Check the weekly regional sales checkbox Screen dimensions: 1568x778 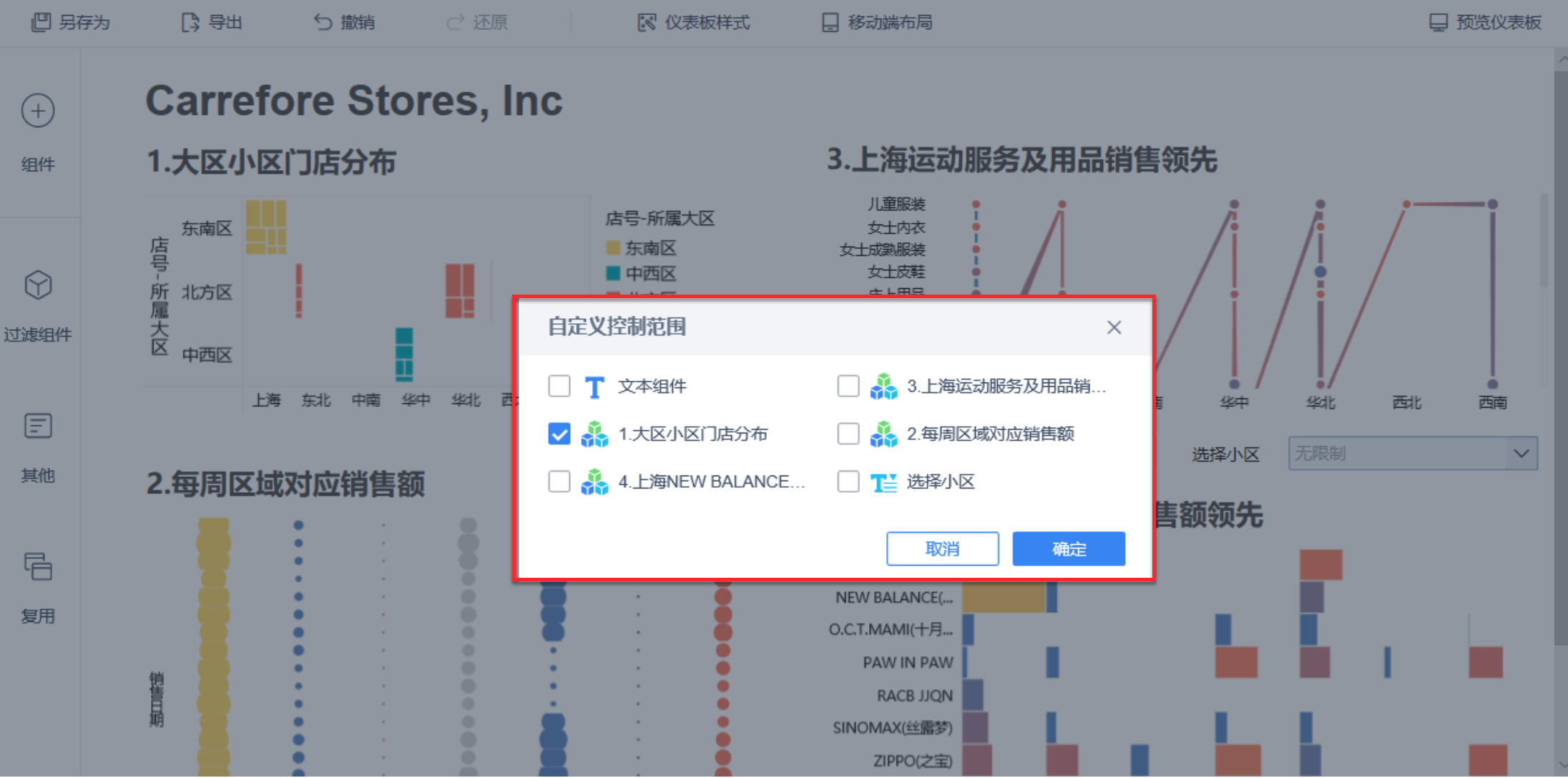point(848,434)
